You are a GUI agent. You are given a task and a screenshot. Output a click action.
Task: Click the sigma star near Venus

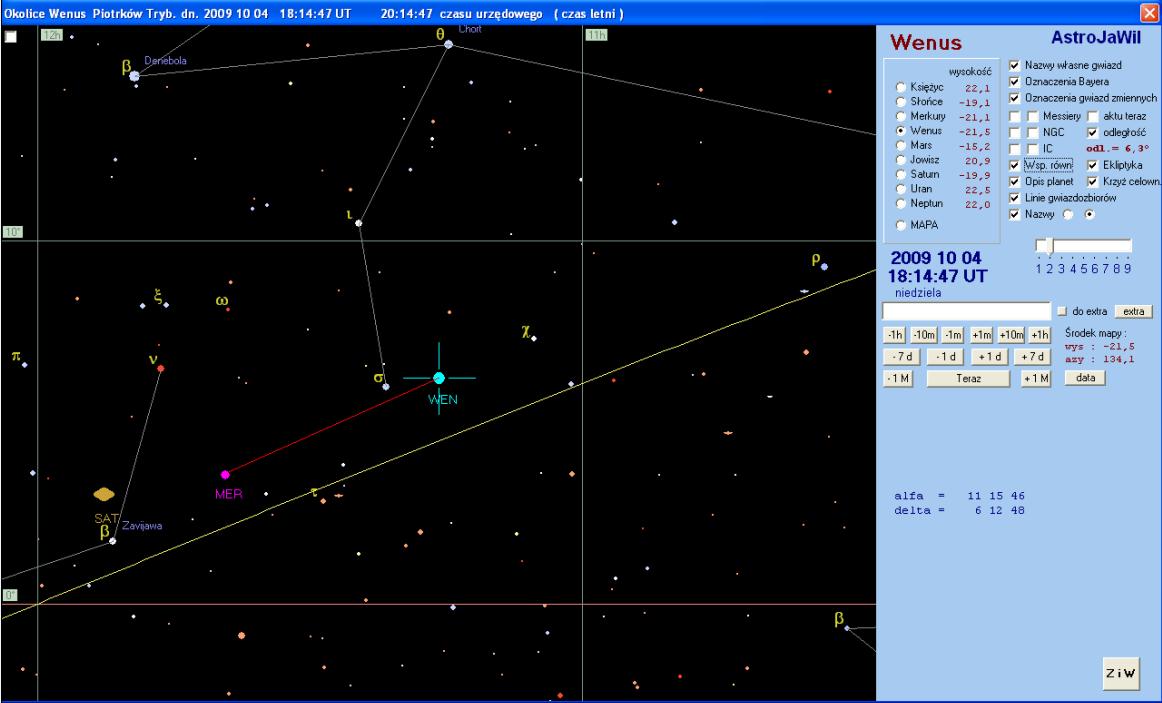tap(385, 386)
